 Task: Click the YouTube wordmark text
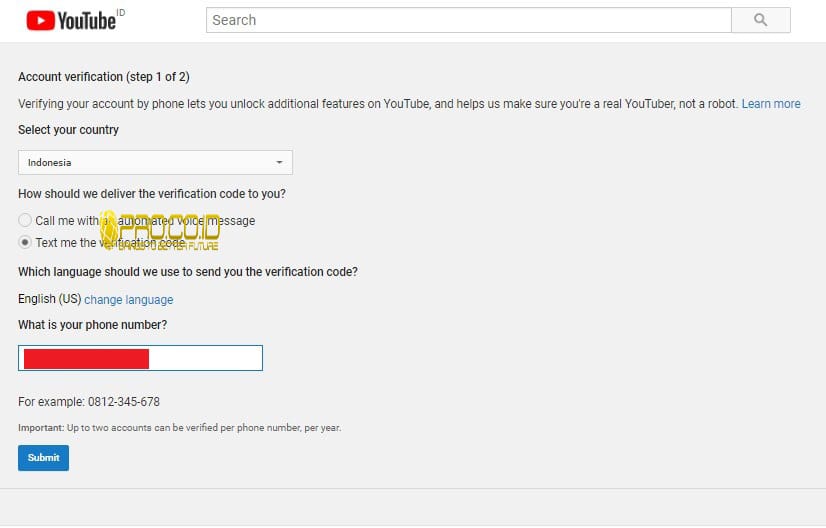(86, 20)
